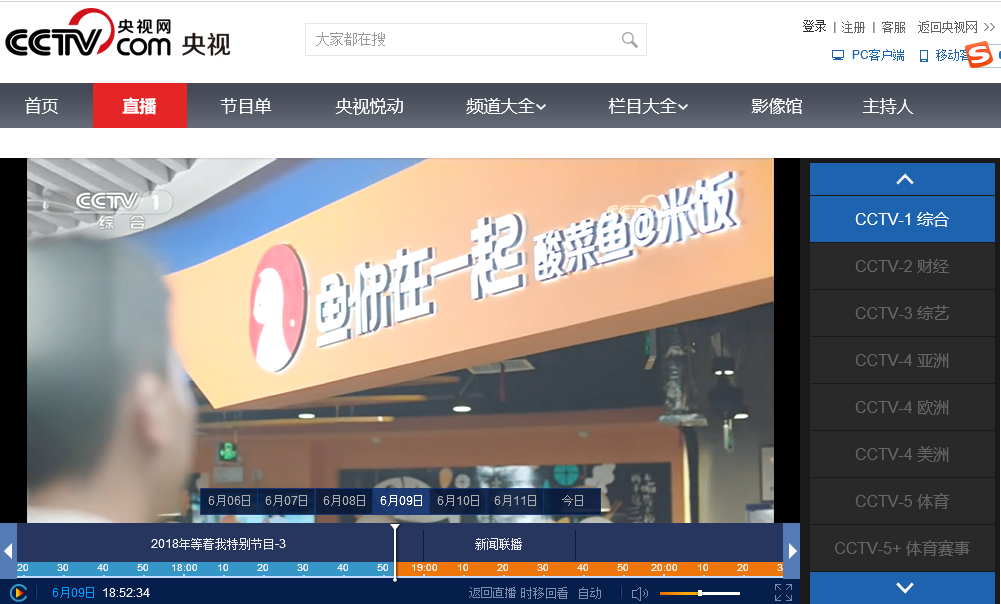Select date 6月09日
This screenshot has width=1001, height=604.
click(402, 501)
